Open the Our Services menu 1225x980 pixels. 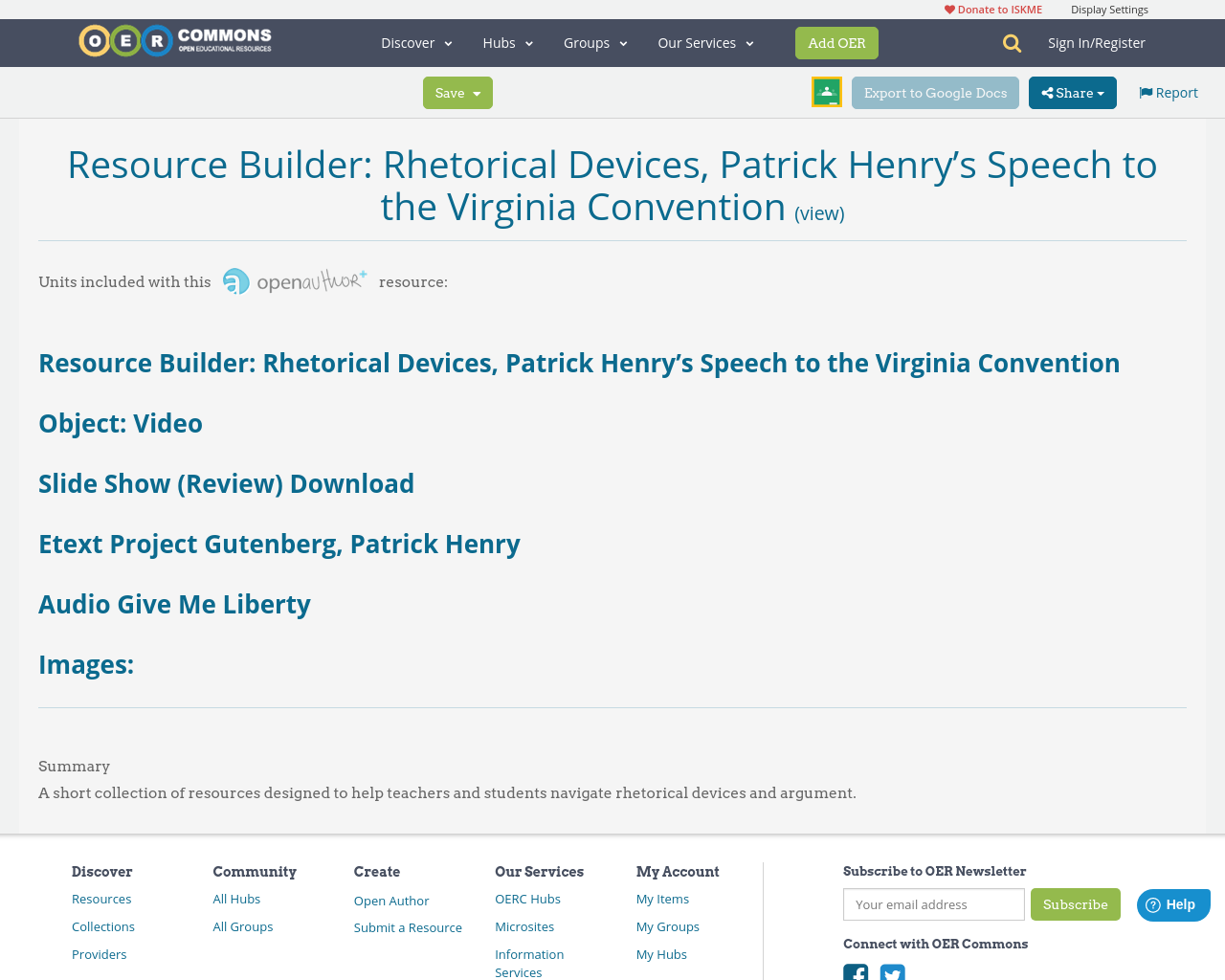[704, 41]
